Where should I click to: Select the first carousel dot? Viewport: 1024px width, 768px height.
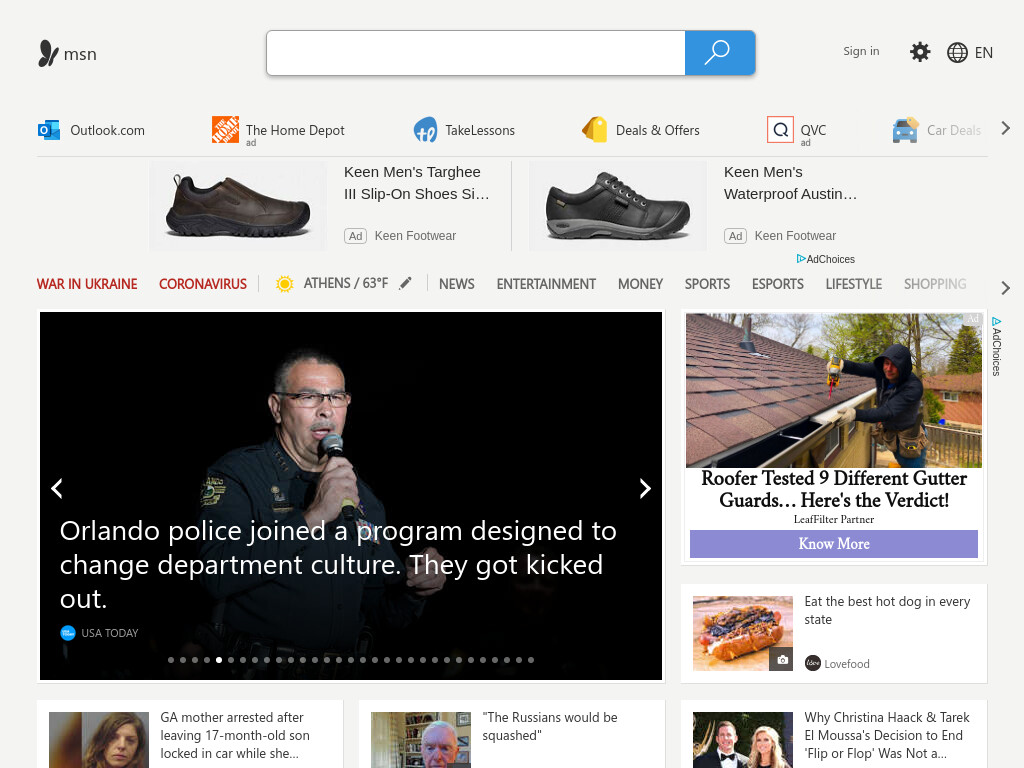click(x=170, y=660)
